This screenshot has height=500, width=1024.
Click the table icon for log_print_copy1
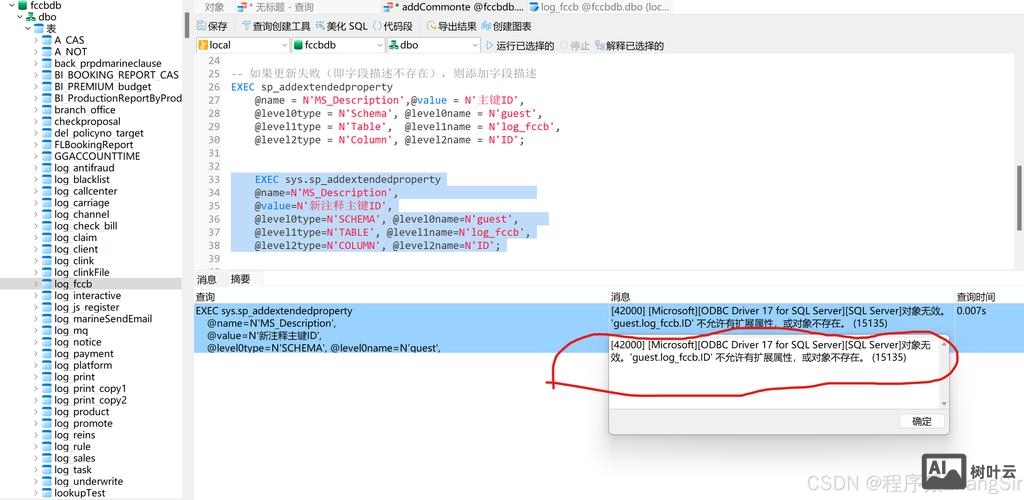46,388
